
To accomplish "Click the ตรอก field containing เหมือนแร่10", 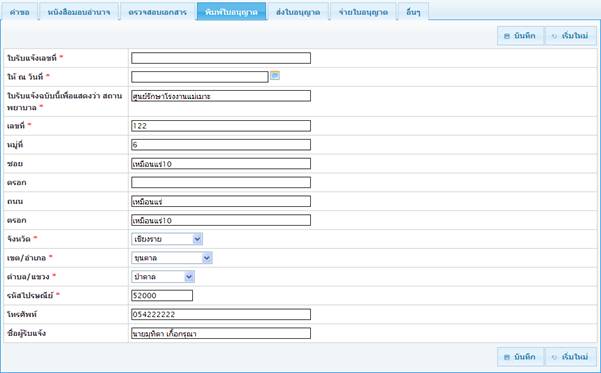I will point(221,220).
